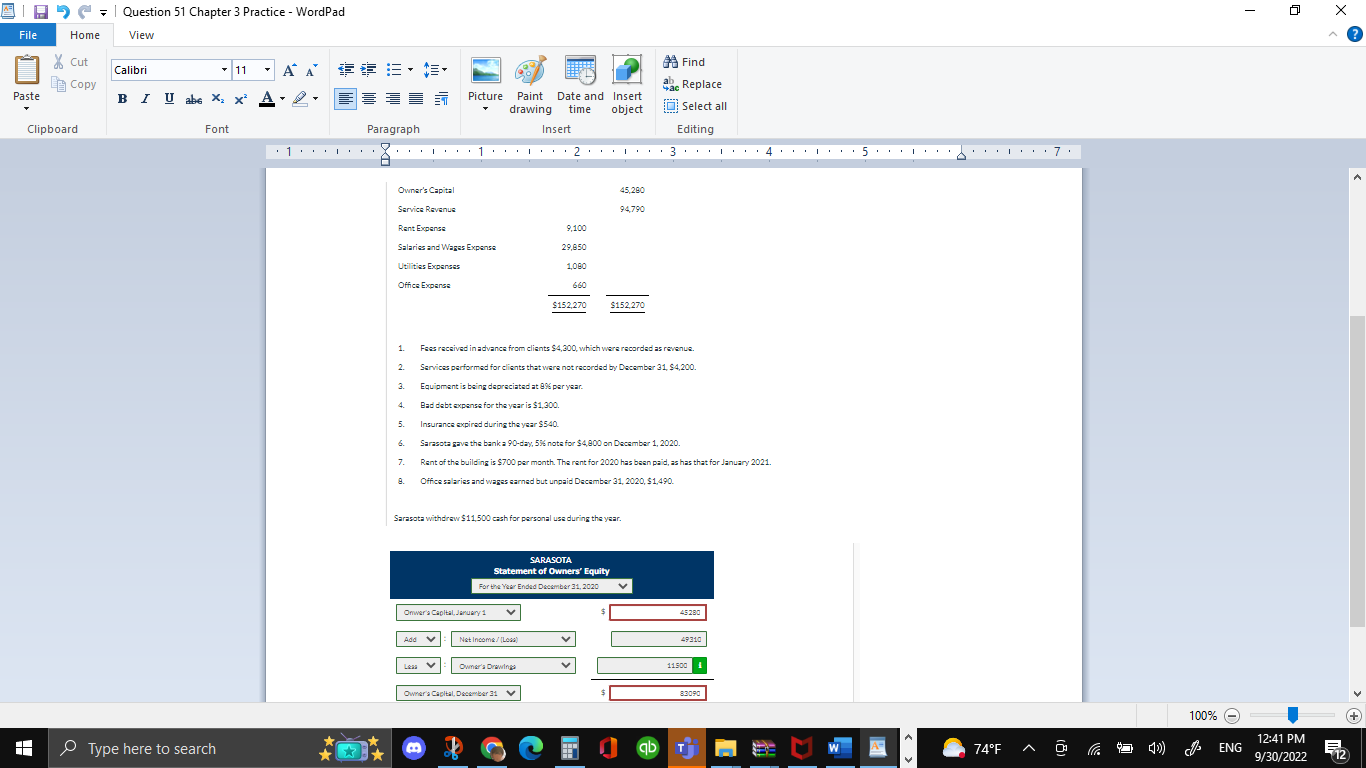Open the Picture dropdown arrow
Viewport: 1366px width, 768px height.
click(486, 110)
